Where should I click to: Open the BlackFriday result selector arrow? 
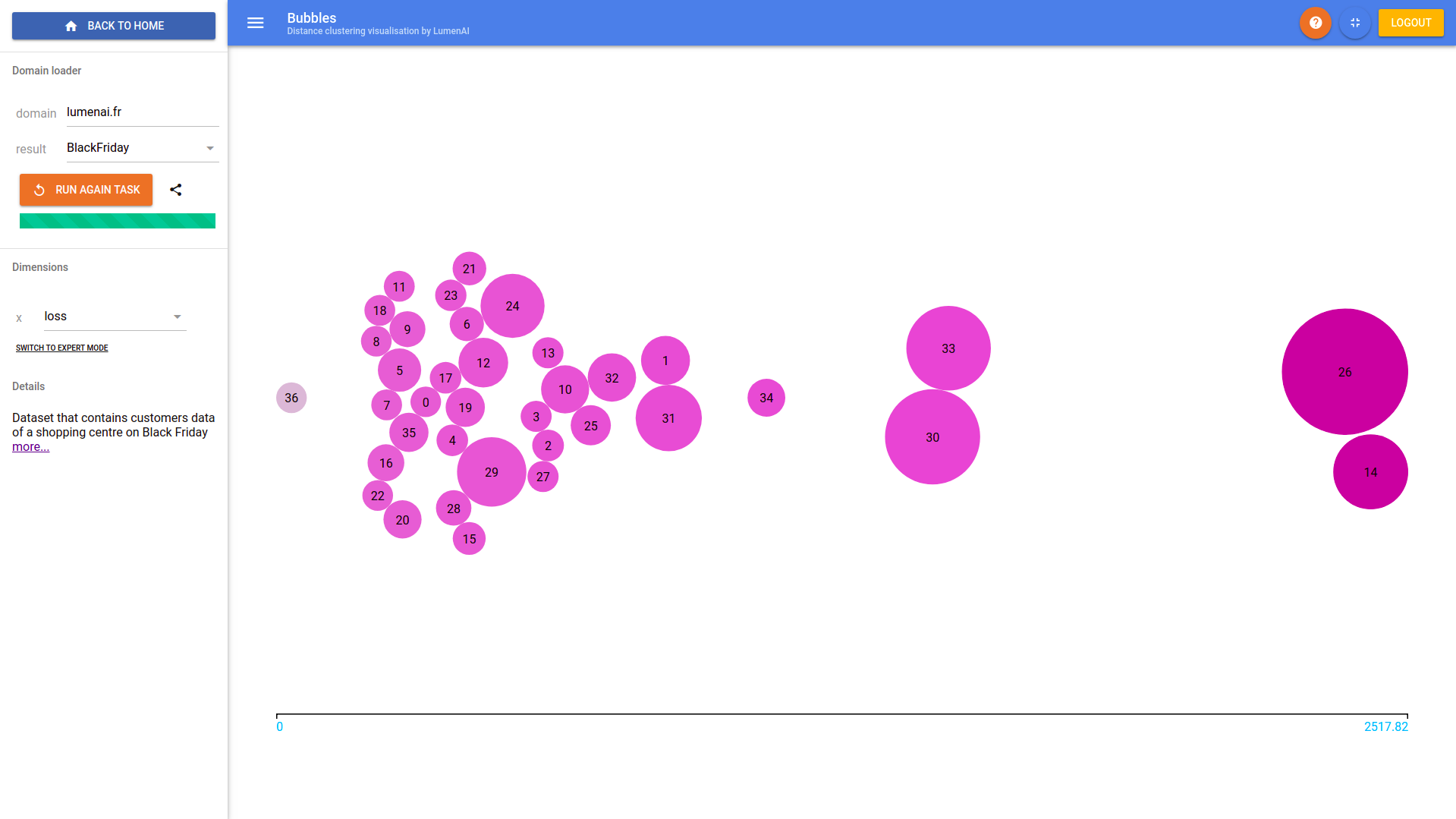pyautogui.click(x=210, y=147)
